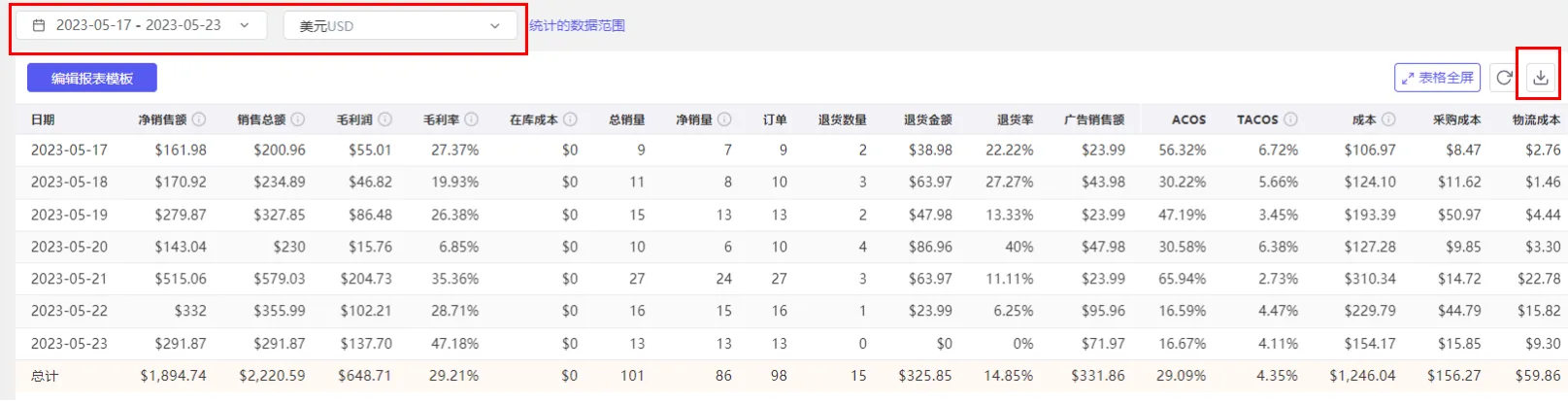Click info icon next to 在库成本
Viewport: 1568px width, 402px height.
(x=571, y=119)
